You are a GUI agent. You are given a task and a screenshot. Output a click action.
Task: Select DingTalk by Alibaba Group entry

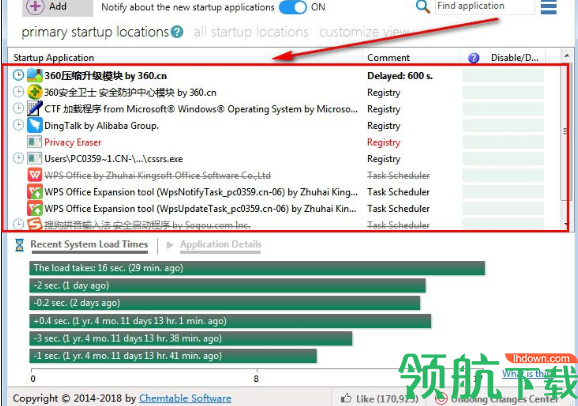tap(101, 125)
